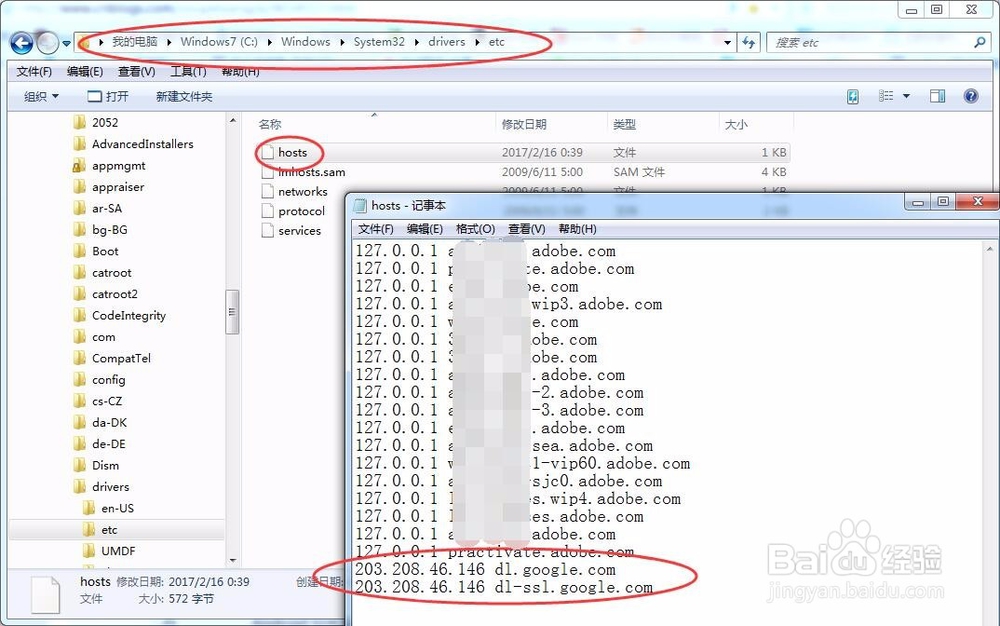Select the hosts file in list
Viewport: 1000px width, 626px height.
[292, 152]
